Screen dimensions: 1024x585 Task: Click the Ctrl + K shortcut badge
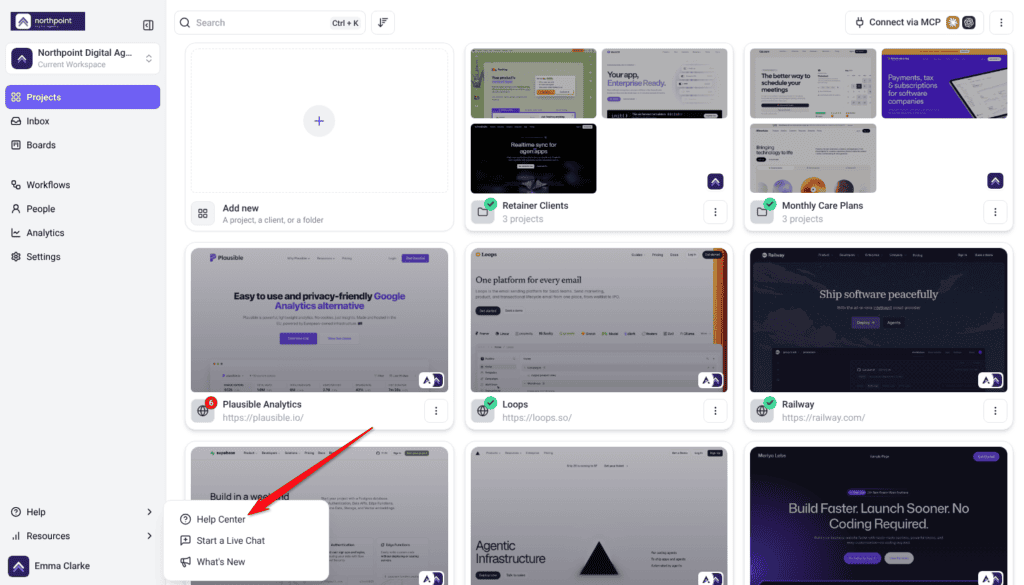tap(345, 23)
